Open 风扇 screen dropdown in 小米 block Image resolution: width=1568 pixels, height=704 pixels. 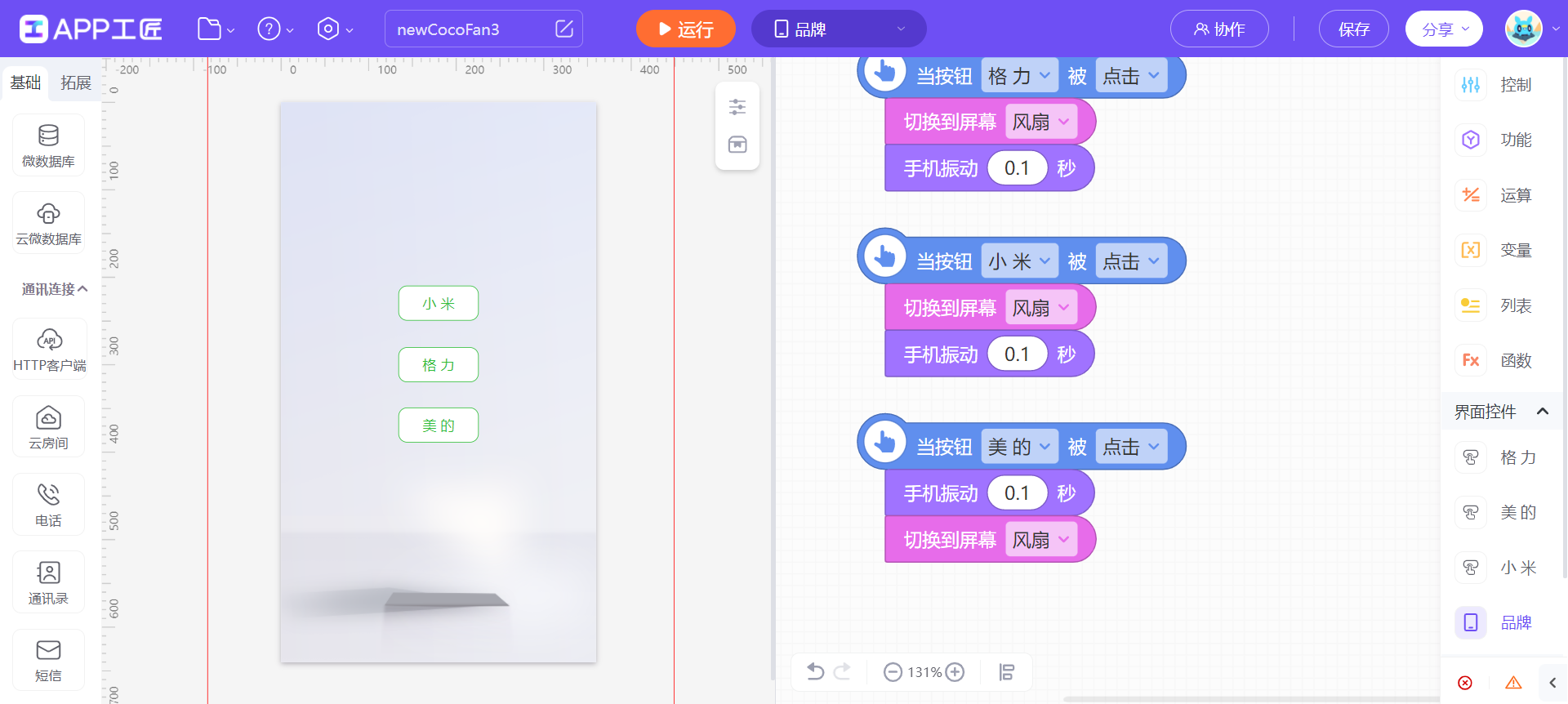[x=1041, y=308]
